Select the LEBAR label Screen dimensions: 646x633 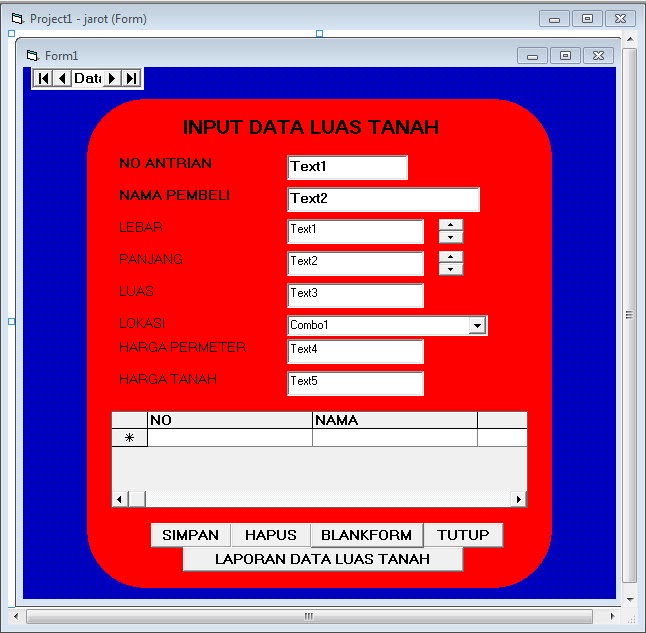(141, 227)
